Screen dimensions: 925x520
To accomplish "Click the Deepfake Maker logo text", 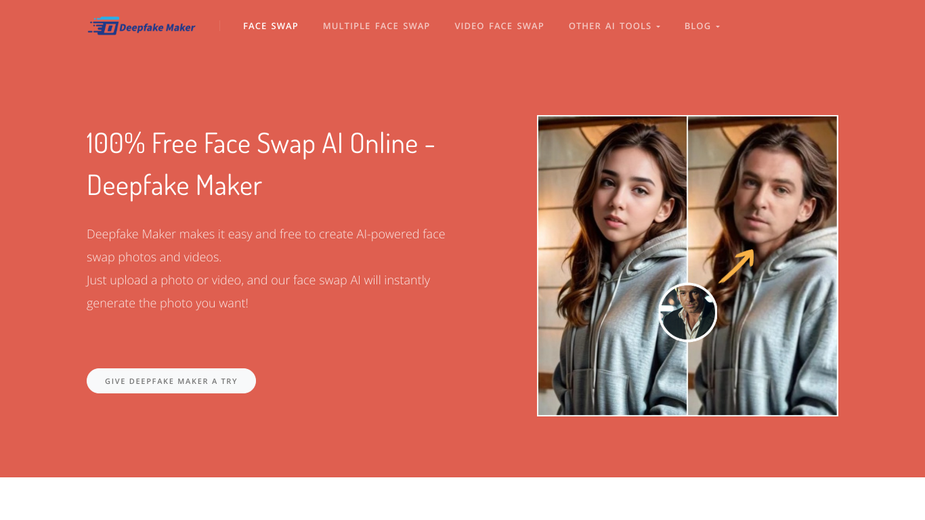I will pos(157,27).
